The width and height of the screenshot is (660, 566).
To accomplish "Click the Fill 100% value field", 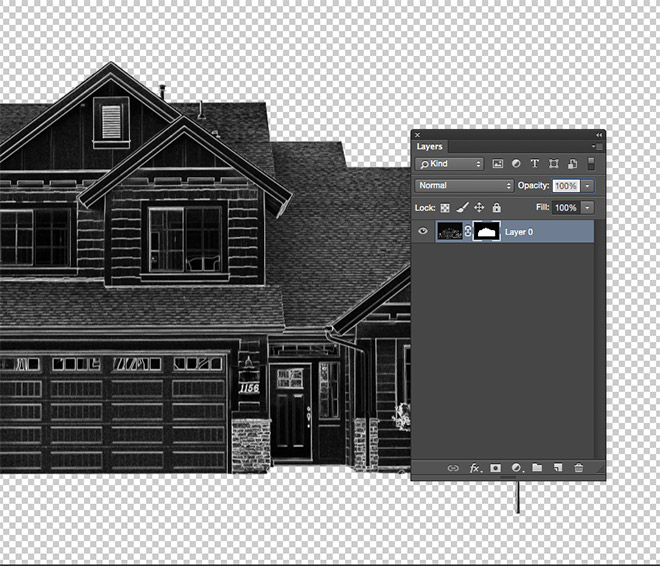I will pyautogui.click(x=566, y=207).
